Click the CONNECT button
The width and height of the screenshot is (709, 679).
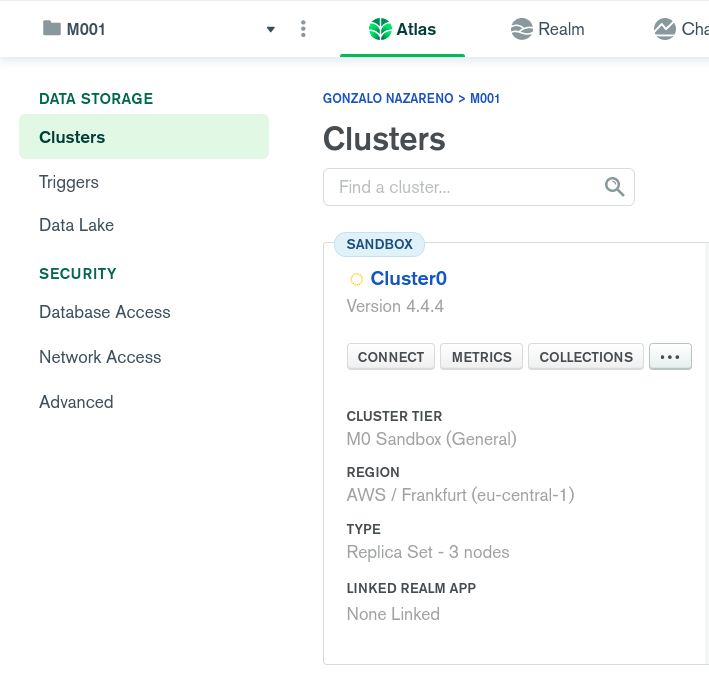pos(391,357)
